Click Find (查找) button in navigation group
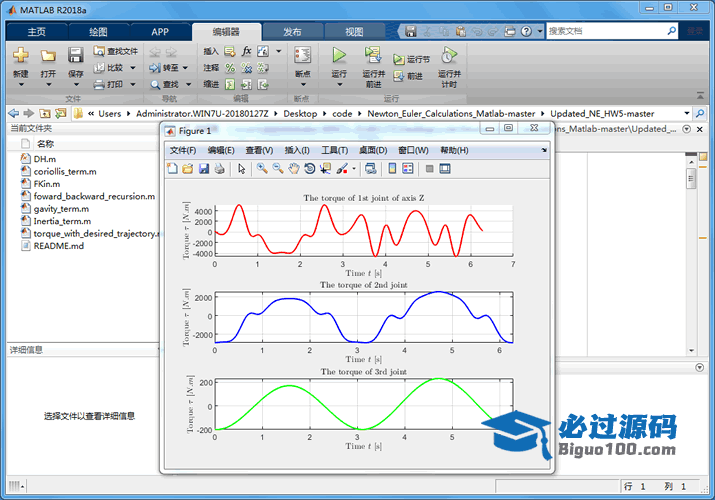 [165, 84]
